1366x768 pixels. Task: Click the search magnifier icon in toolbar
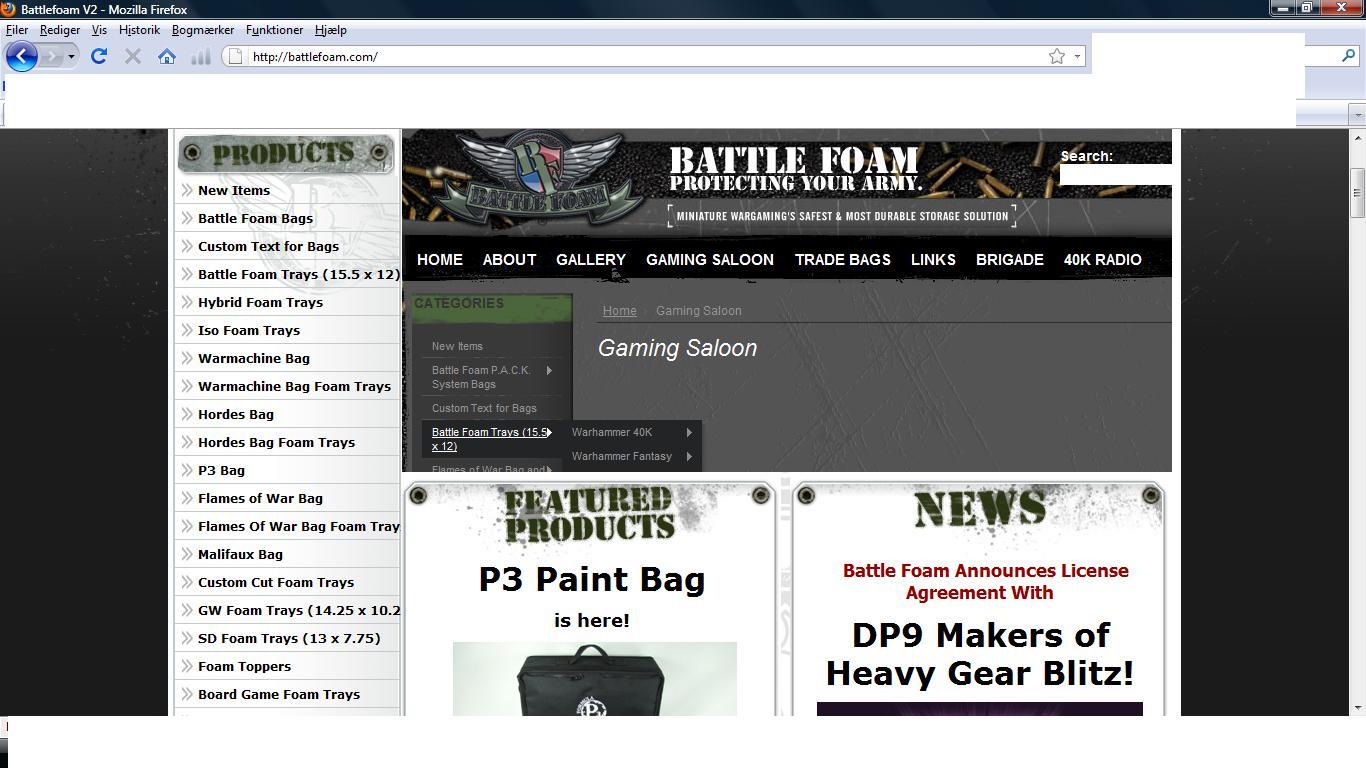tap(1348, 56)
